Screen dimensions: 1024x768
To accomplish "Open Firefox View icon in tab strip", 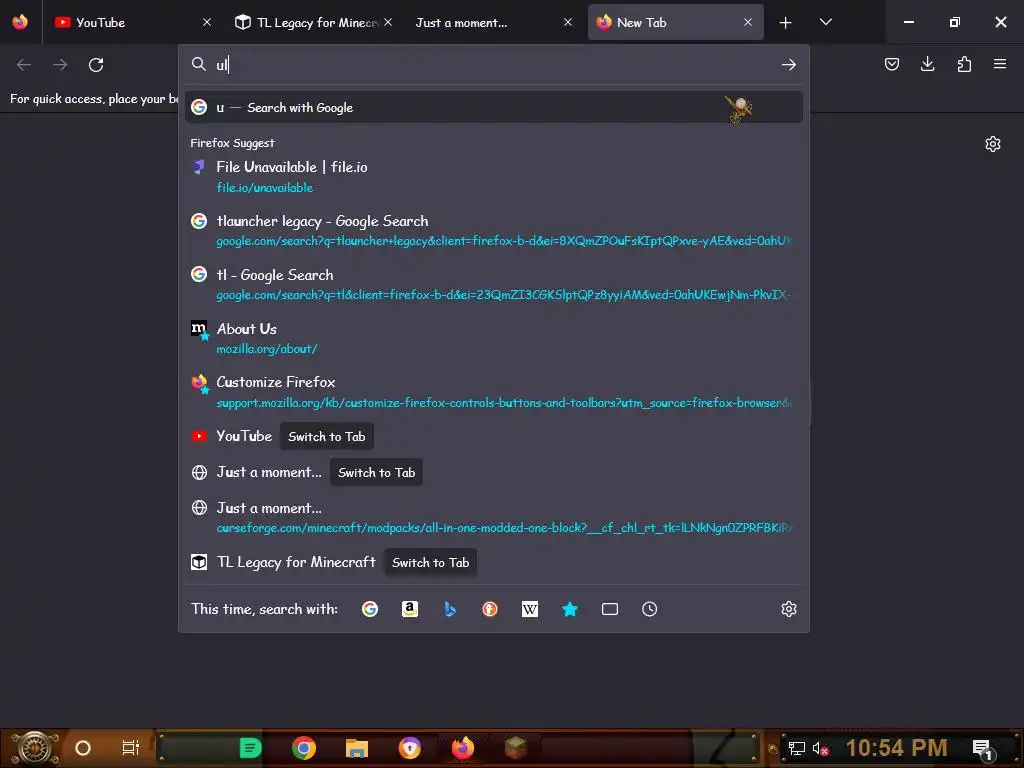I will 20,22.
